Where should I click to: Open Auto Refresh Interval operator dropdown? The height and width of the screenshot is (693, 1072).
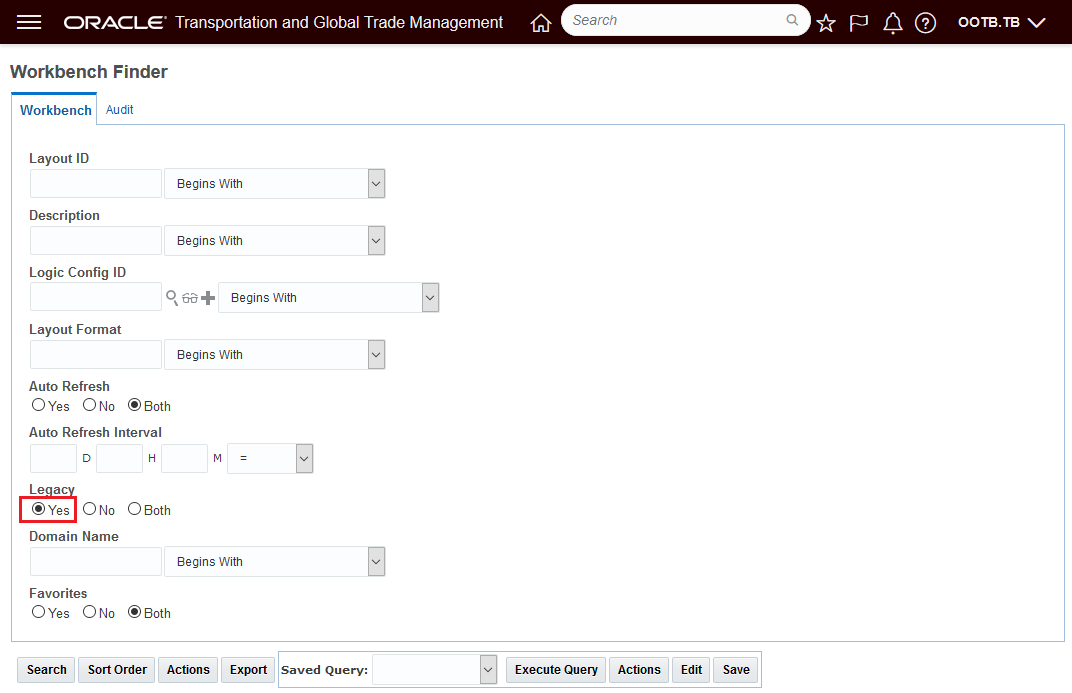click(x=270, y=458)
